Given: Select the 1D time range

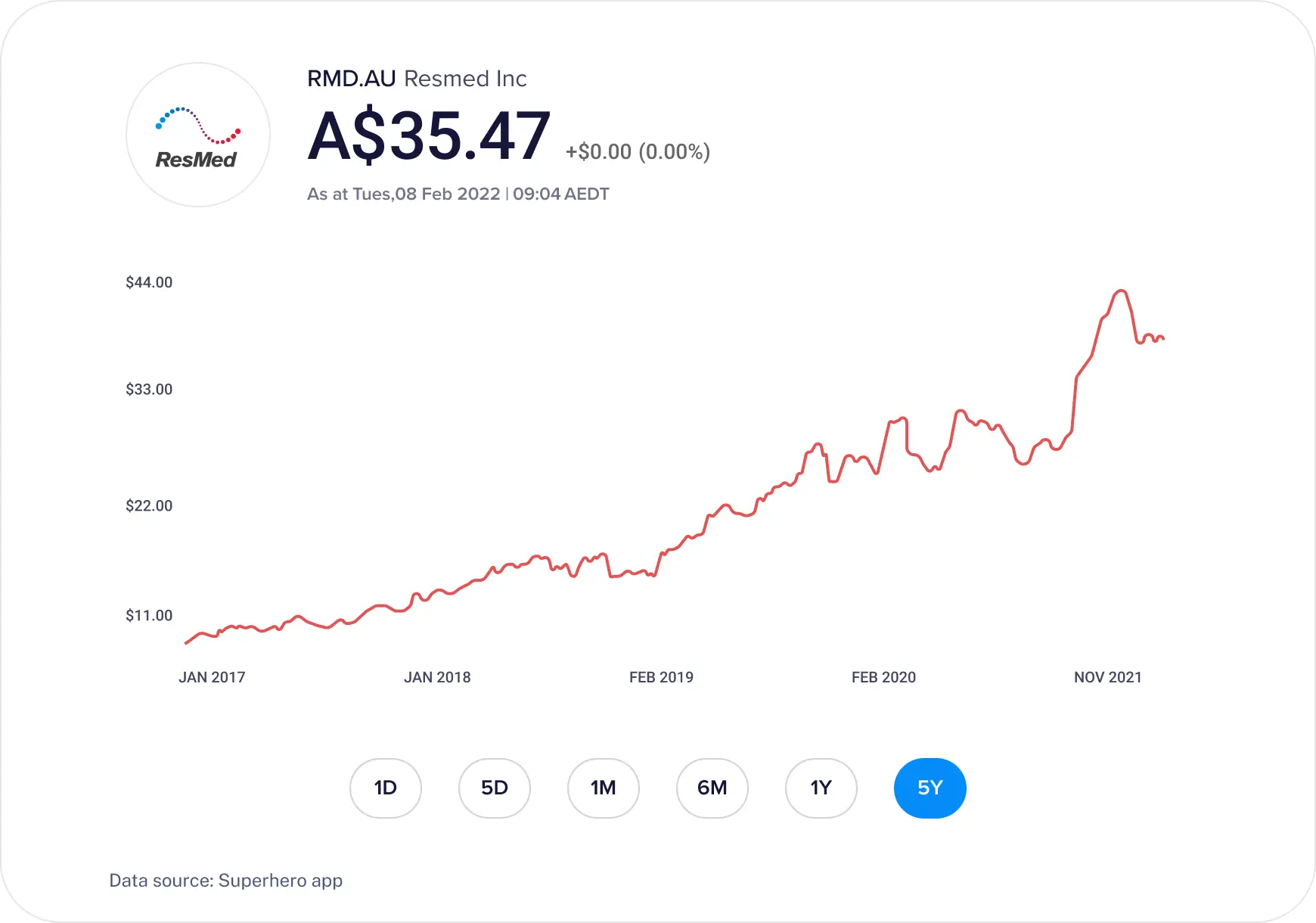Looking at the screenshot, I should [386, 788].
